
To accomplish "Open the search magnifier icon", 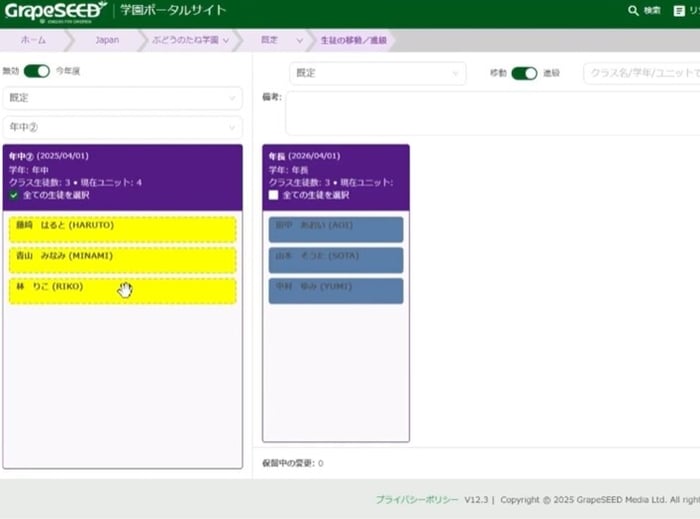I will [633, 10].
